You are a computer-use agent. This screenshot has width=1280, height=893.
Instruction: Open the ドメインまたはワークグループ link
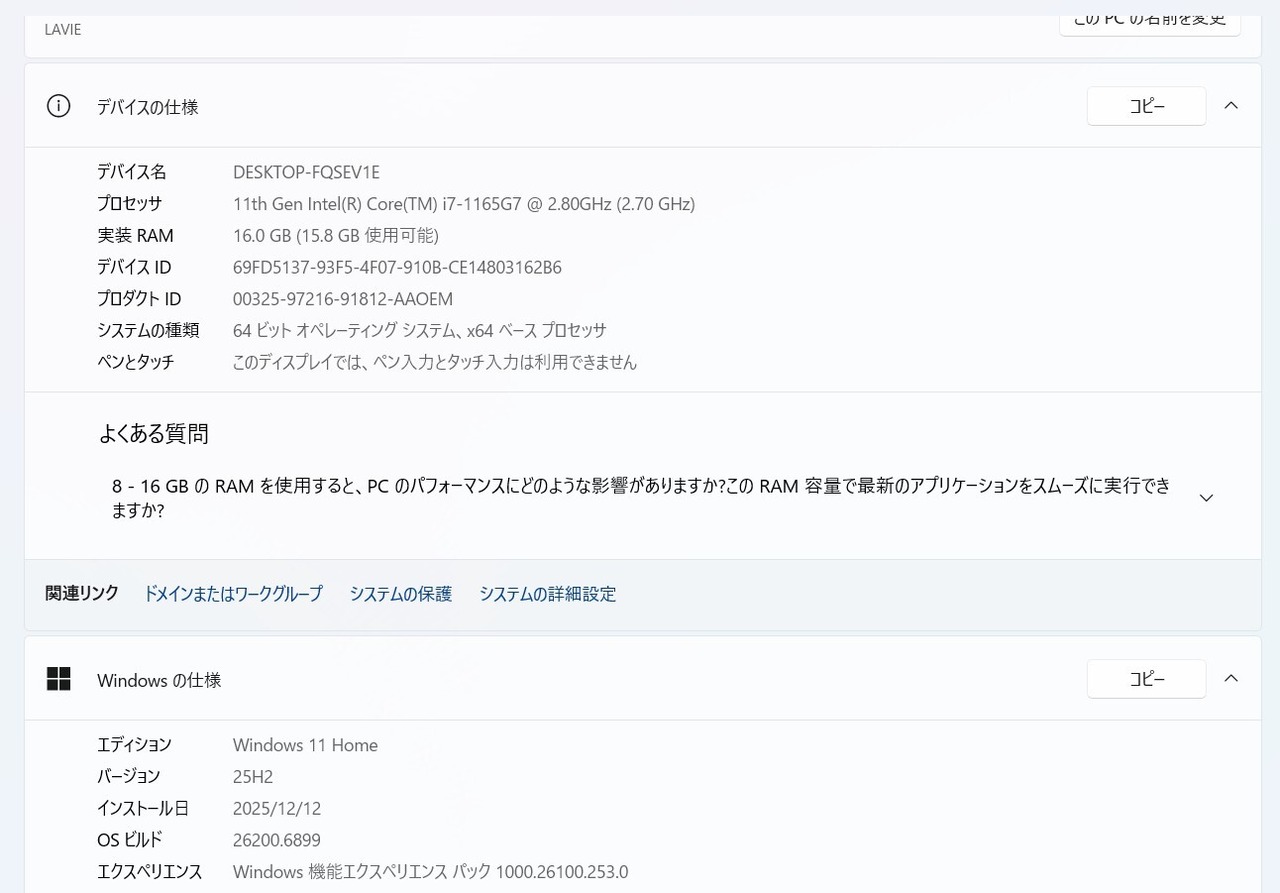click(x=233, y=594)
